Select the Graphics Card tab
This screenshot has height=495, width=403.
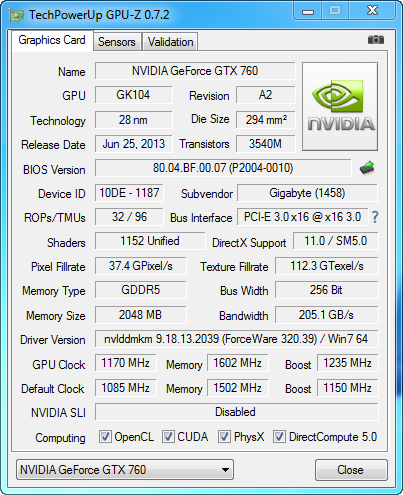click(52, 40)
